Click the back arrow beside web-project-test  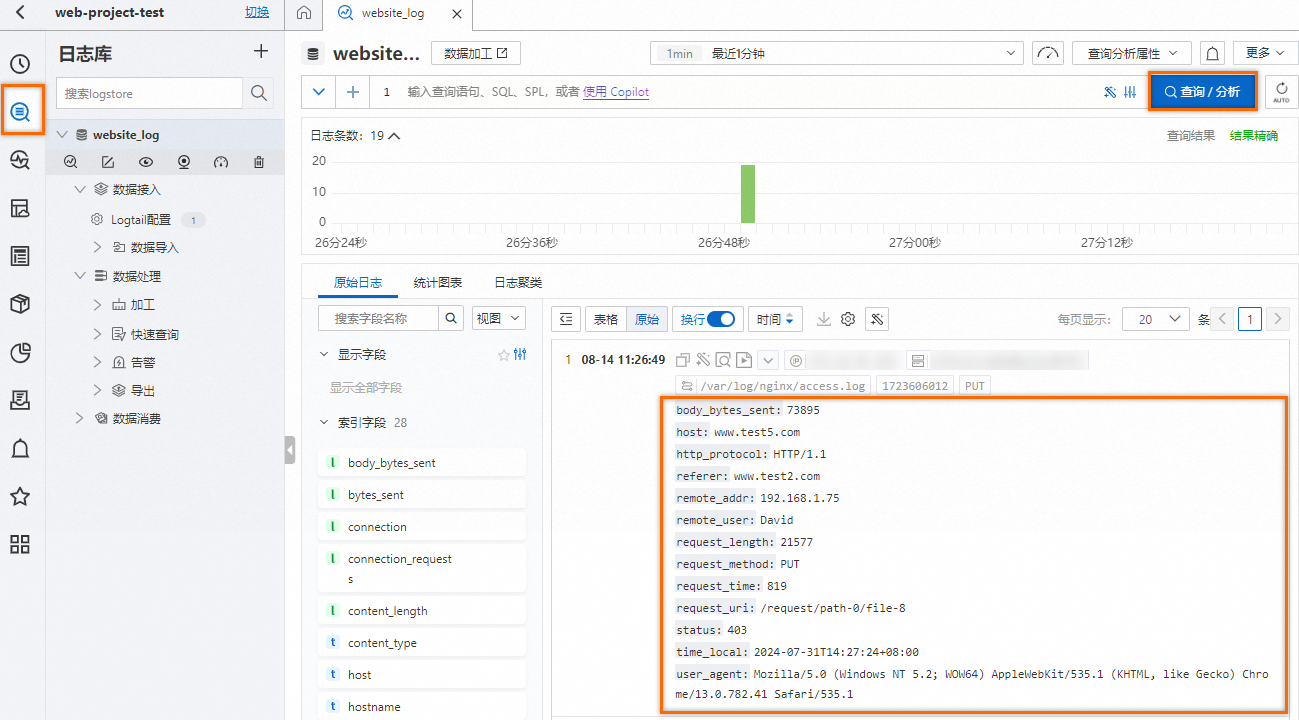pyautogui.click(x=20, y=13)
